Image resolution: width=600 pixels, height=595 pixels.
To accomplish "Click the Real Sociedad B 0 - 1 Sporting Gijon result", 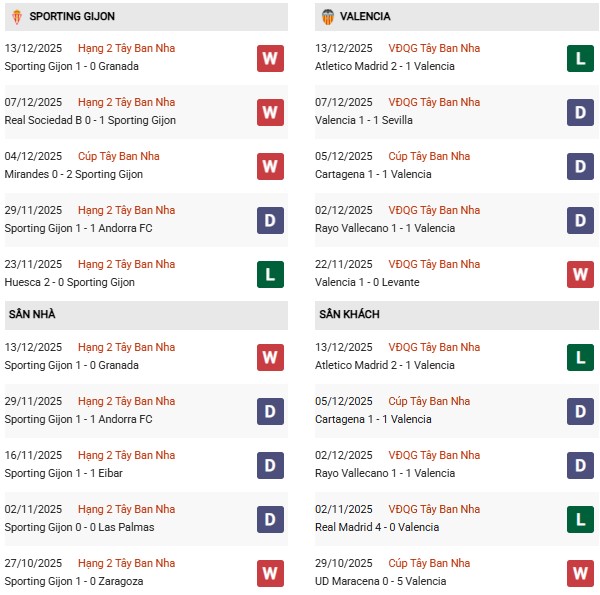I will (90, 120).
